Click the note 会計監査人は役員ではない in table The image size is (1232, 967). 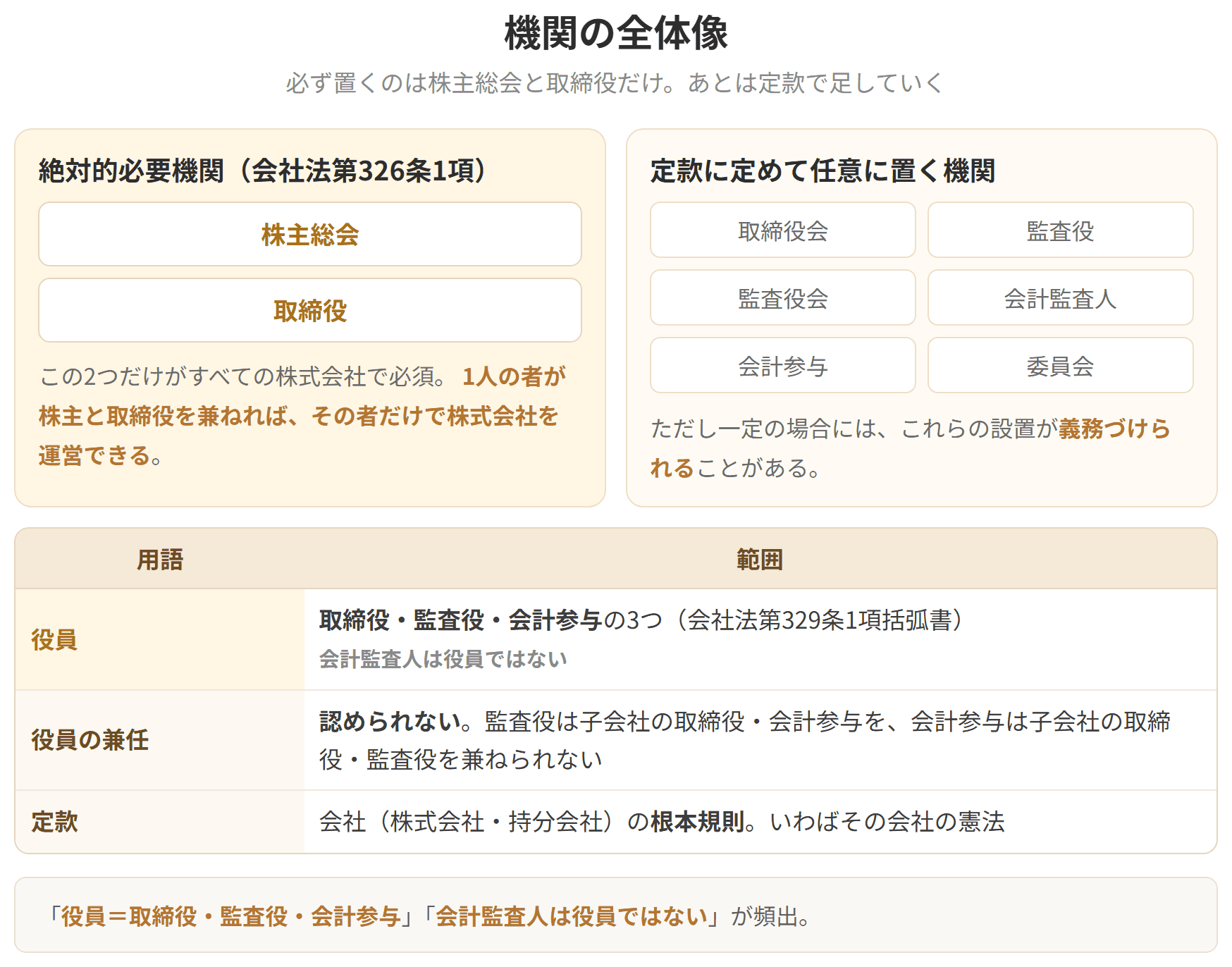(x=443, y=659)
